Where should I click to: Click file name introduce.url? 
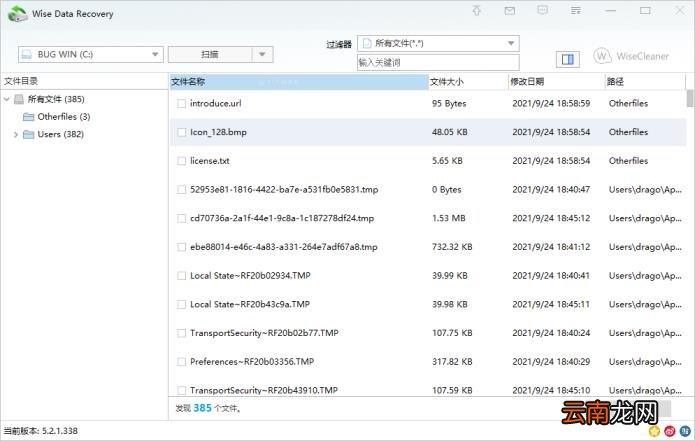216,104
